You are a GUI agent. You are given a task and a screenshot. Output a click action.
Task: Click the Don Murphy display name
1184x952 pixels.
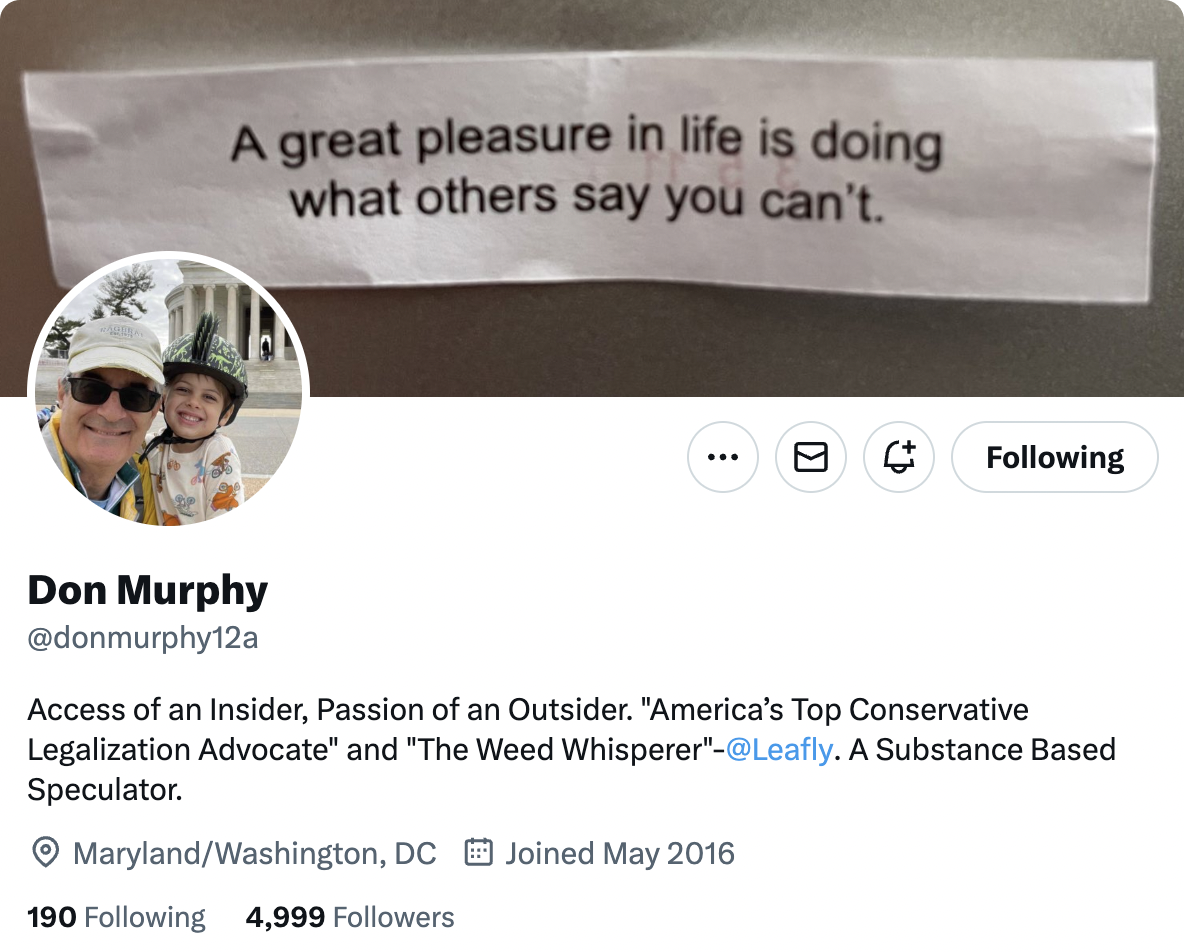coord(148,590)
